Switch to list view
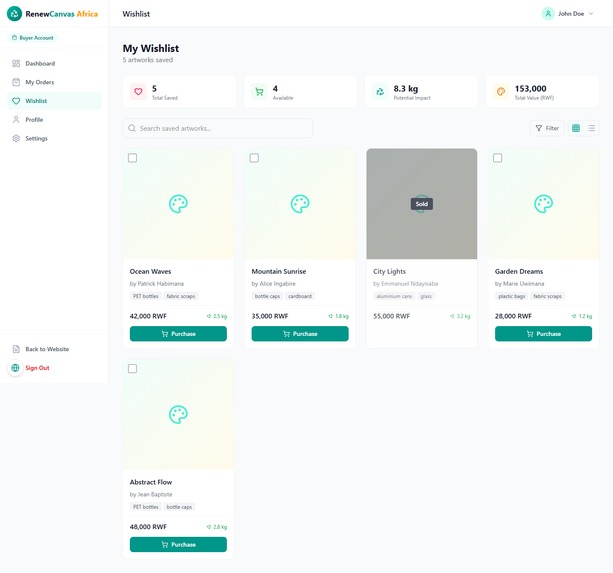Viewport: 613px width, 573px height. tap(591, 128)
